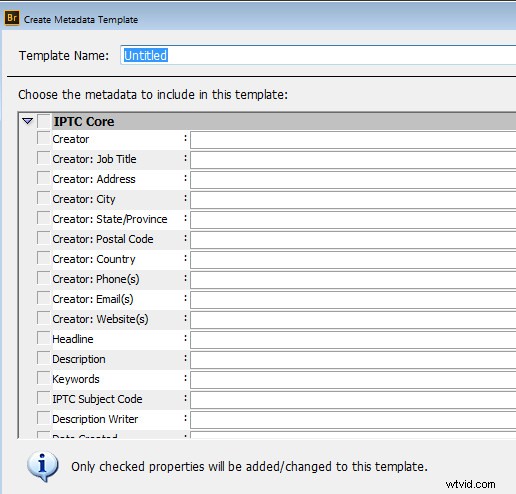Click the Creator: Website(s) label
The height and width of the screenshot is (494, 516).
100,319
